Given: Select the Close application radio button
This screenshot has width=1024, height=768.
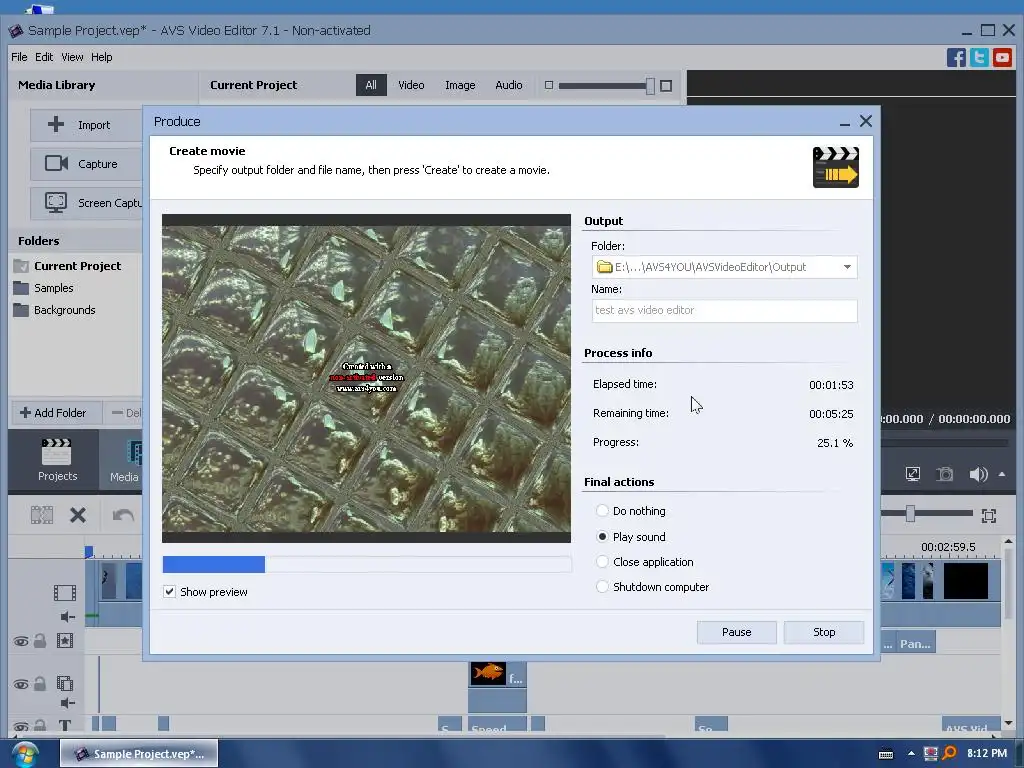Looking at the screenshot, I should (x=602, y=562).
